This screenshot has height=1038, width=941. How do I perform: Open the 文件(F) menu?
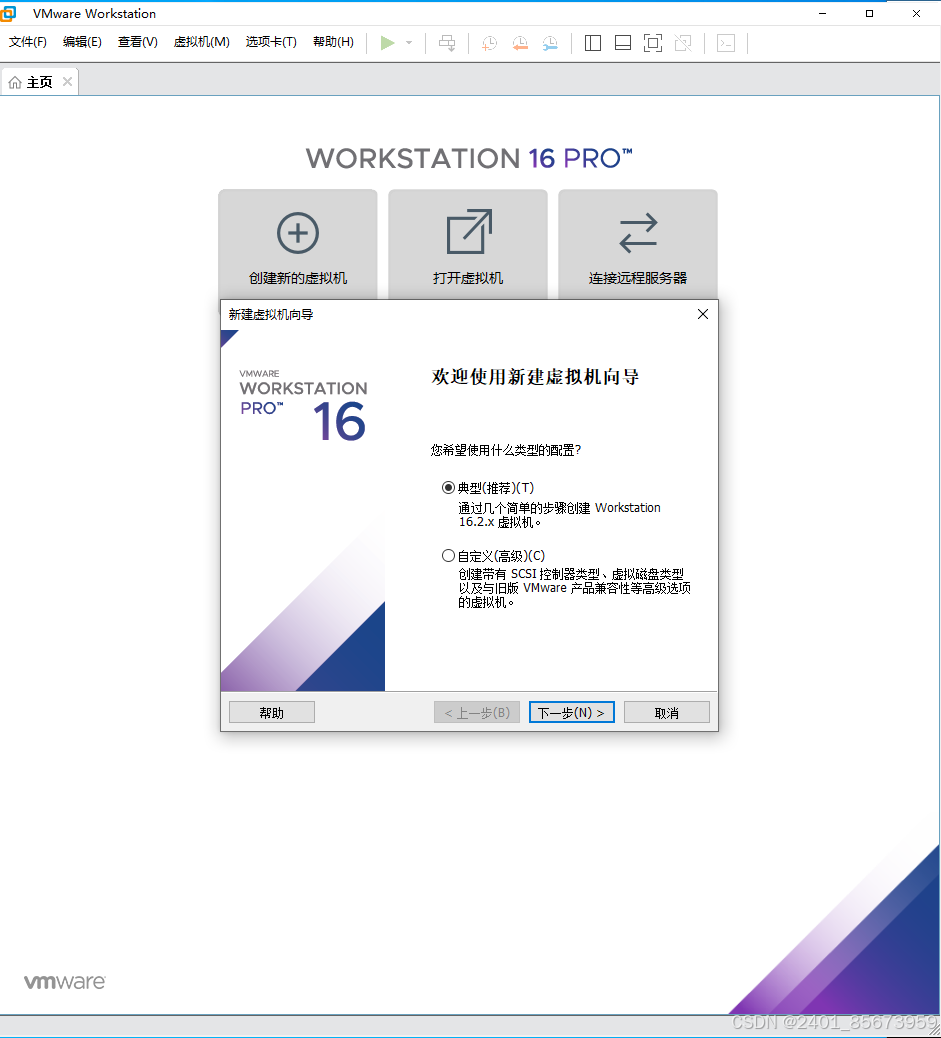point(28,42)
